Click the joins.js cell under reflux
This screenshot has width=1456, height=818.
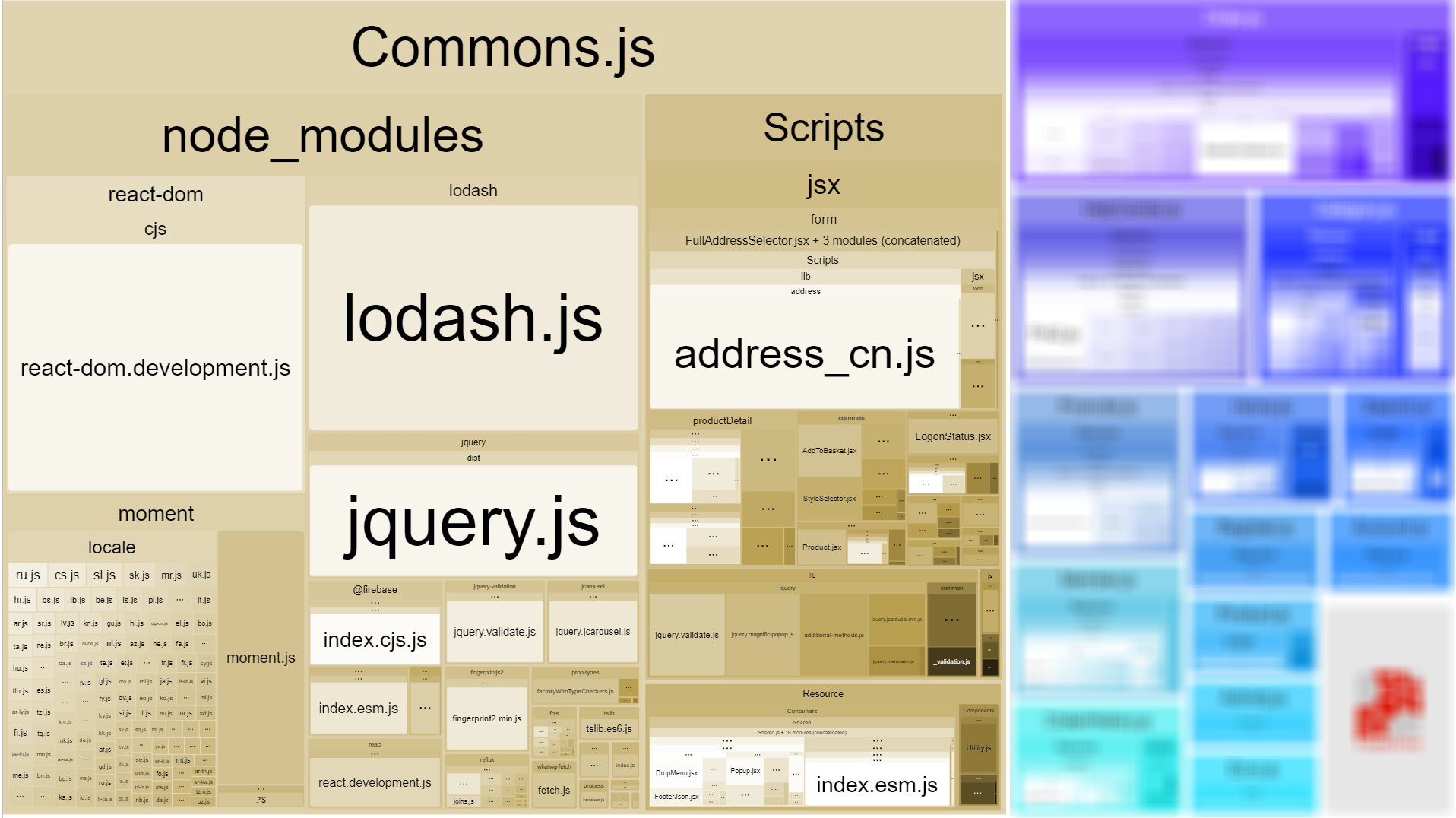(x=464, y=801)
